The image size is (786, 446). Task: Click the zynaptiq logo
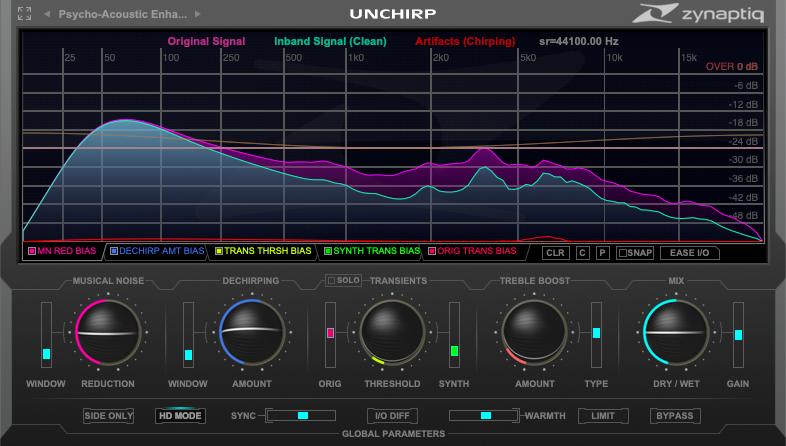pyautogui.click(x=698, y=14)
